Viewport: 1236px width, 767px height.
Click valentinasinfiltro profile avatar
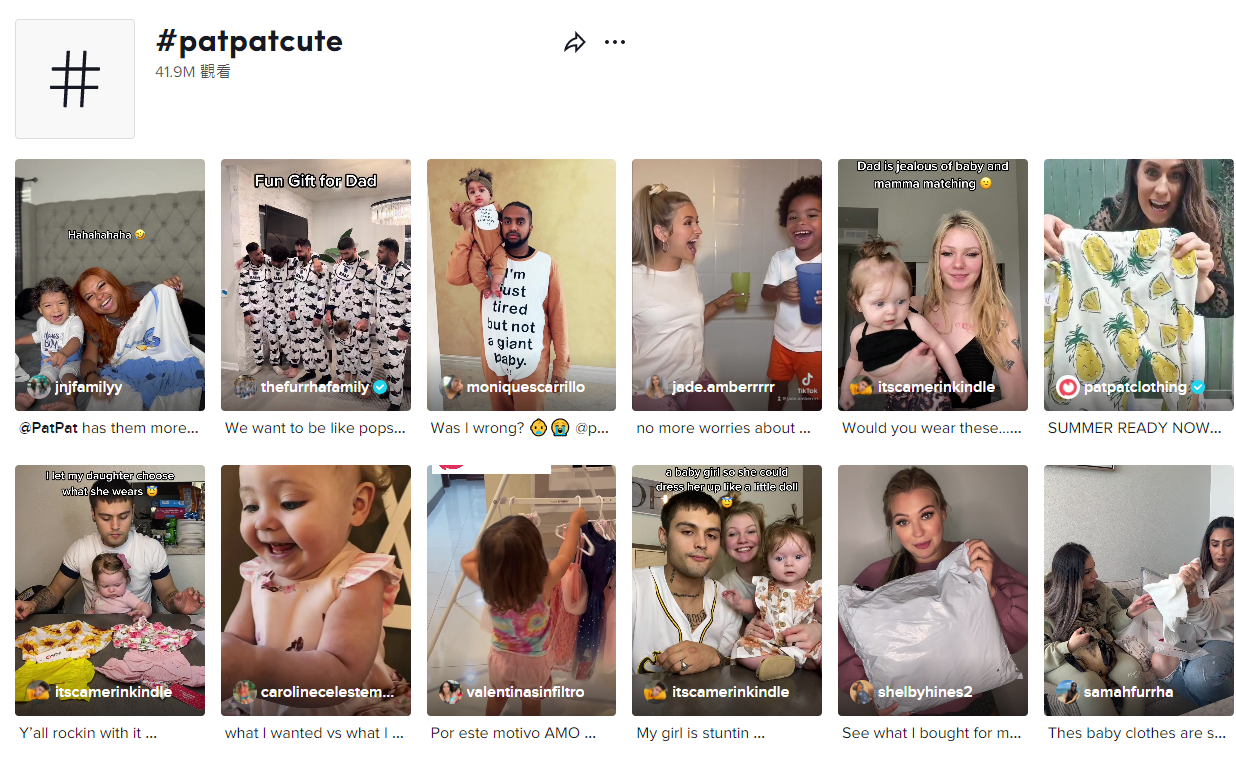[451, 692]
